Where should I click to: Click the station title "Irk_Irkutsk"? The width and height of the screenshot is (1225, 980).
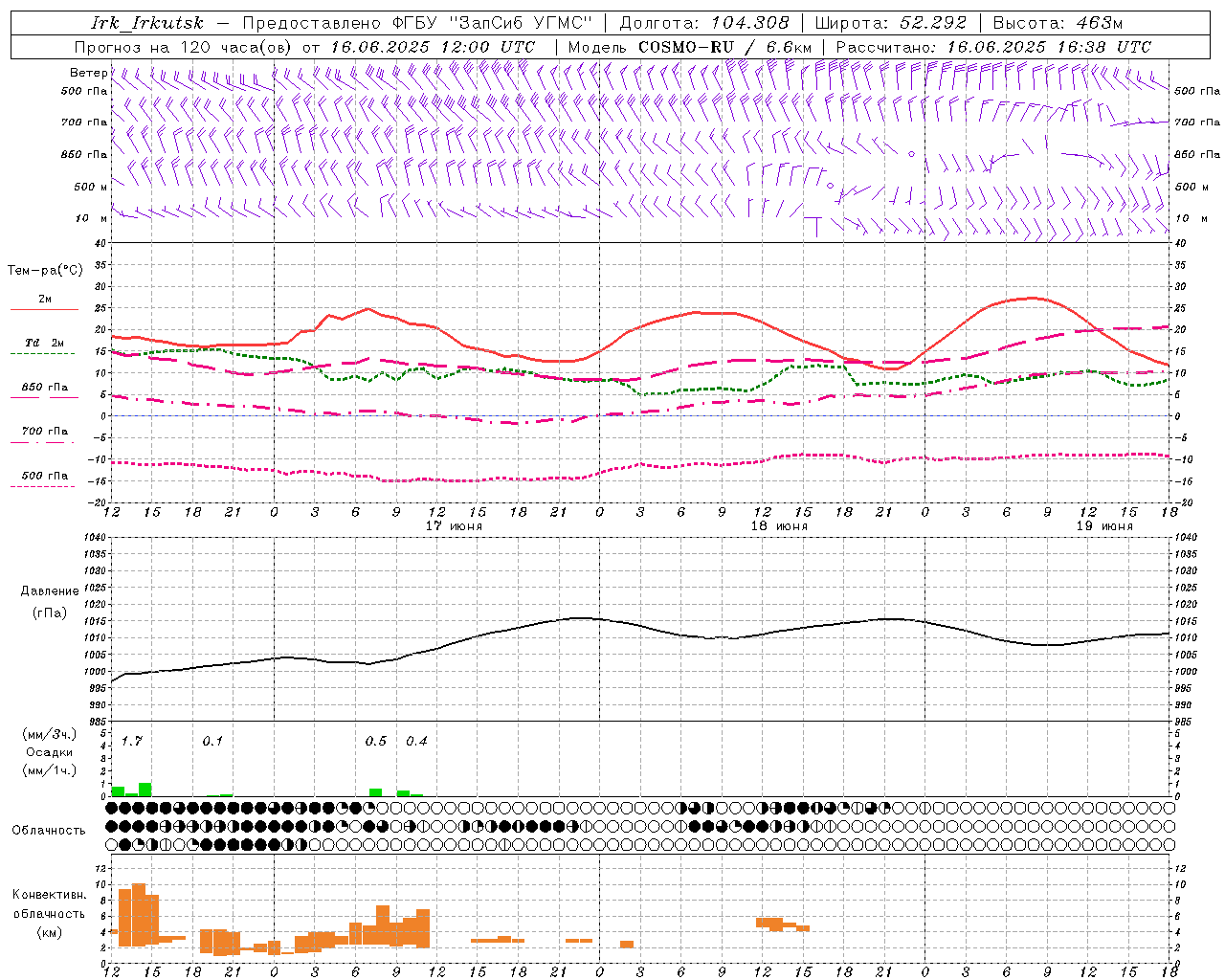tap(147, 23)
